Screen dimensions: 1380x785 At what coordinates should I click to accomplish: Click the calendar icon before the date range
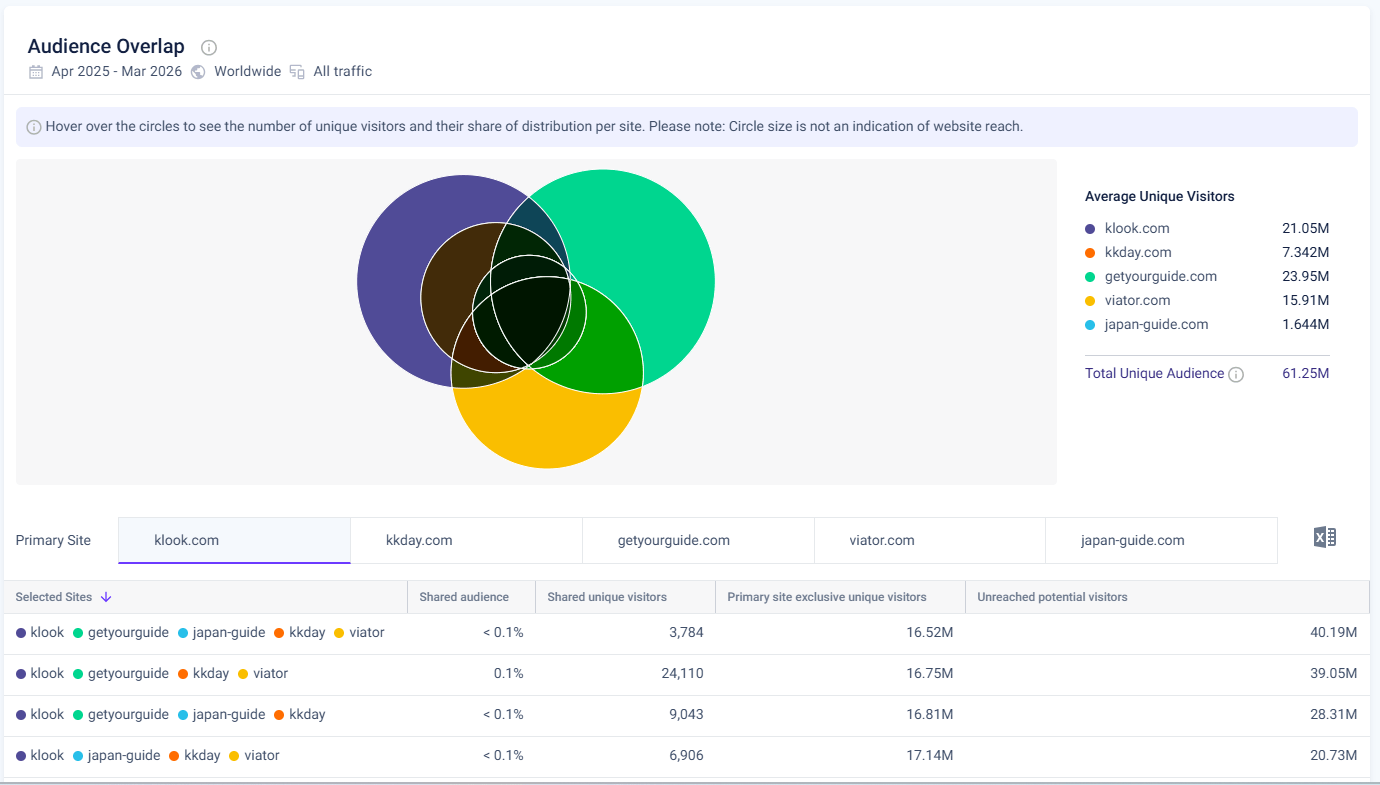coord(36,72)
